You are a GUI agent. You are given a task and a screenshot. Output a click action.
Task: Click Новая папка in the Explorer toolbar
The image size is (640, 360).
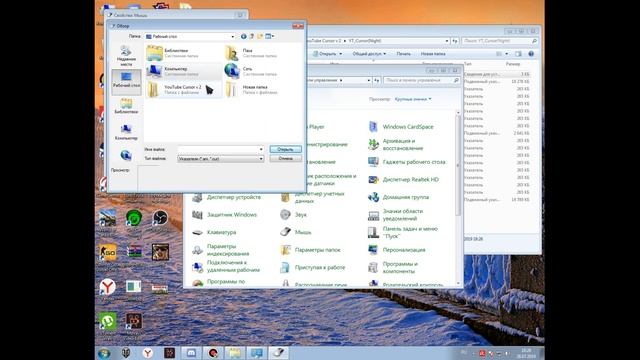point(433,54)
